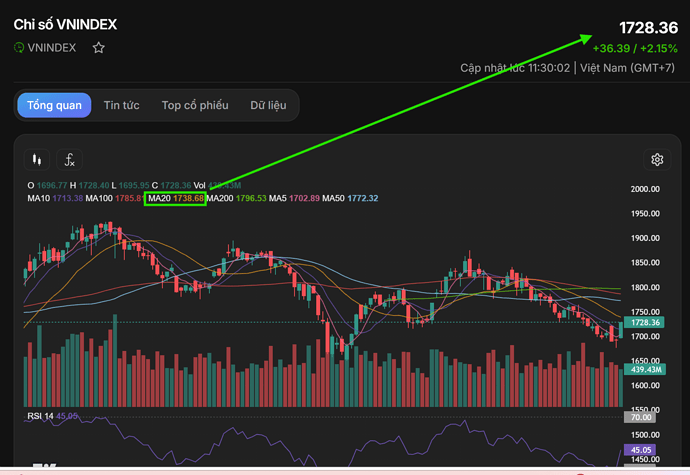Switch to the Tổng quan tab
690x475 pixels.
(54, 105)
